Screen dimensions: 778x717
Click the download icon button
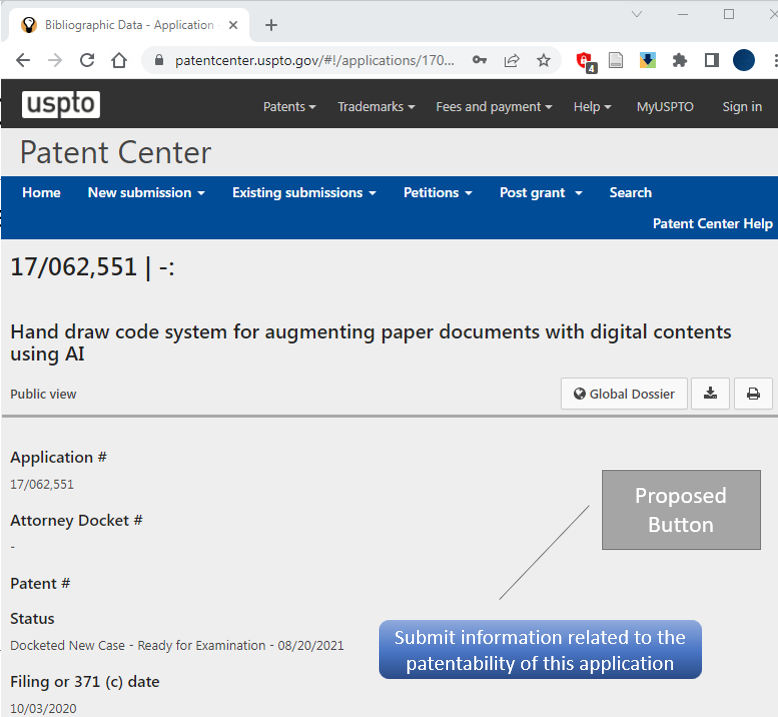710,394
